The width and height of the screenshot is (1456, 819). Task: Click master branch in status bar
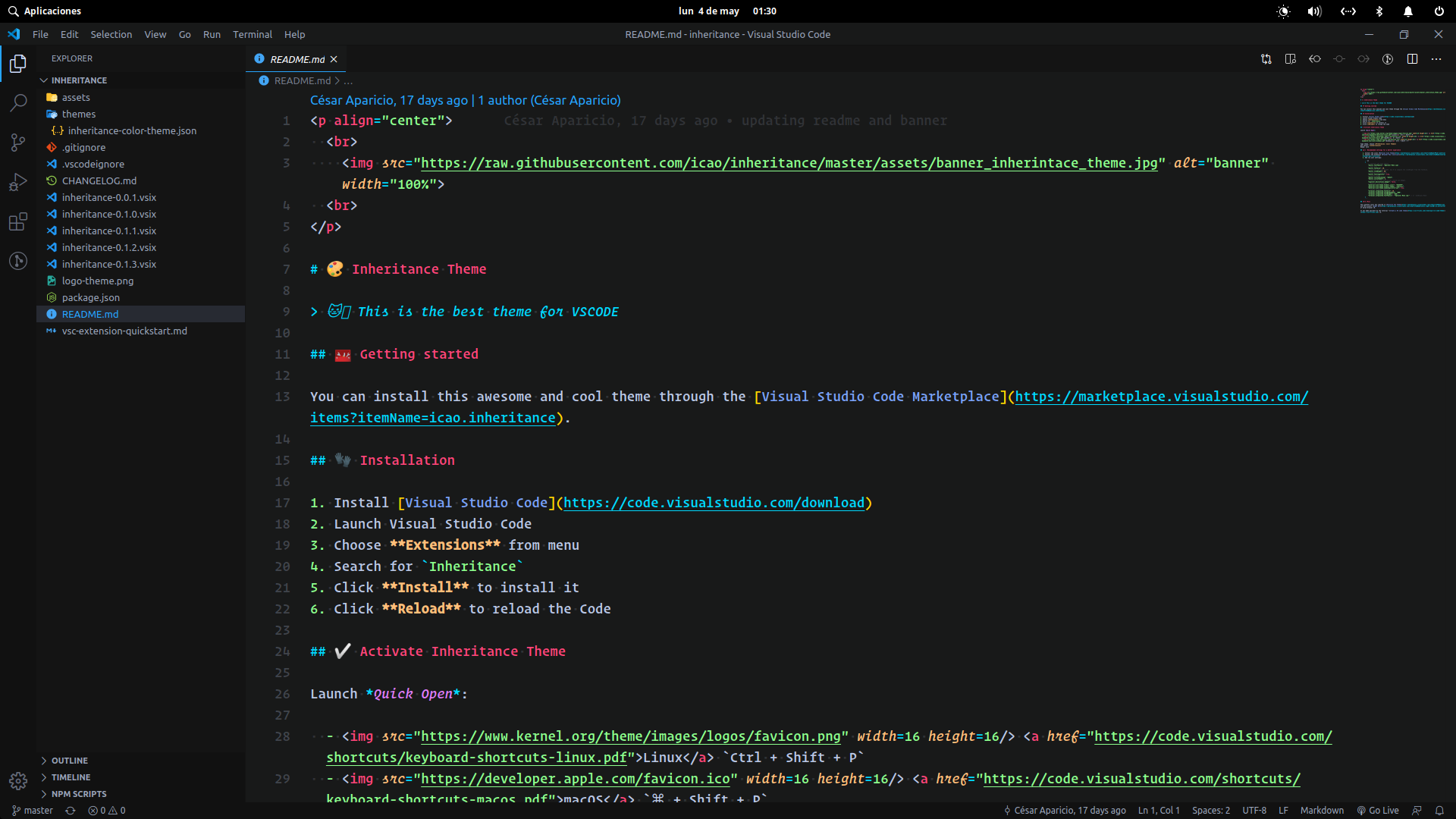coord(33,810)
